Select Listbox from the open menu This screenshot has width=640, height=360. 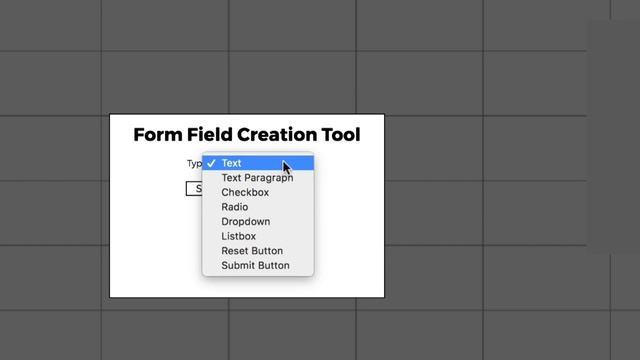click(x=258, y=236)
